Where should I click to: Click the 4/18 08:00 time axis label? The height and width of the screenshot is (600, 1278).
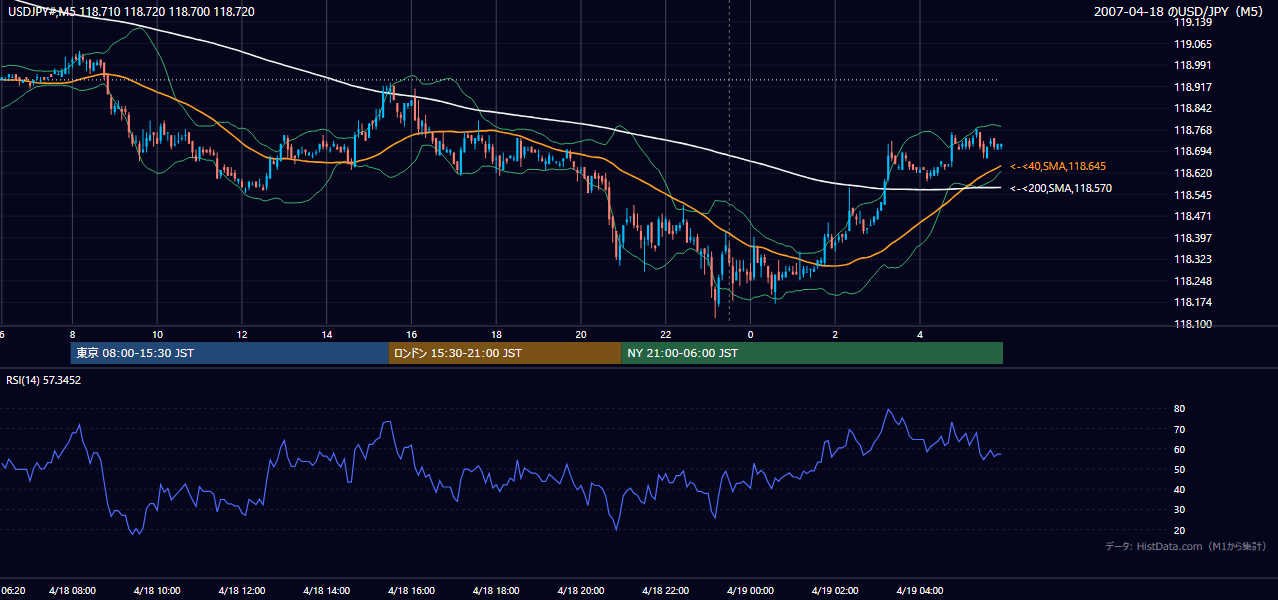coord(75,591)
